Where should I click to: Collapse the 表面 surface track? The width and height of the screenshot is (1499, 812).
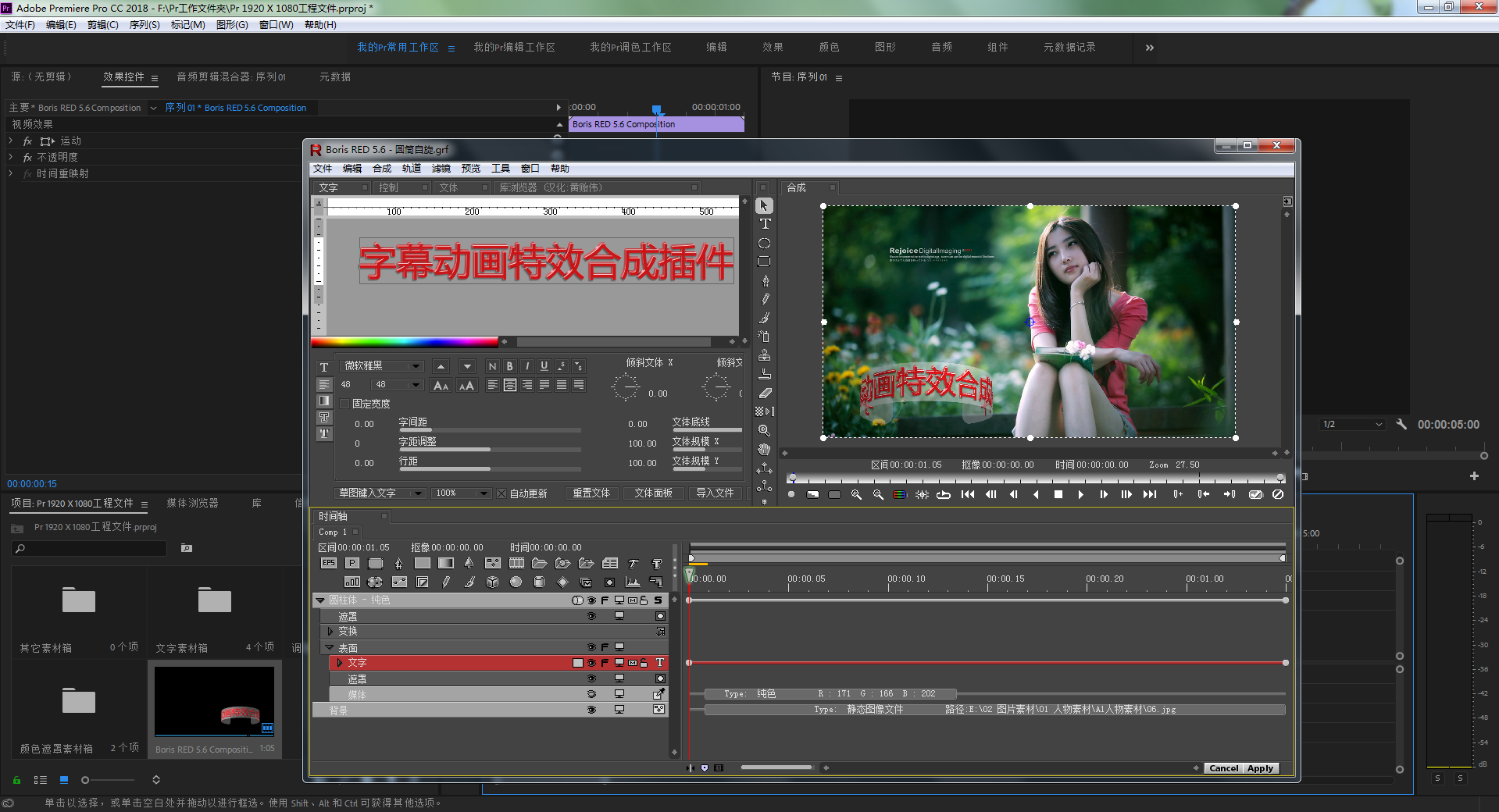point(330,647)
